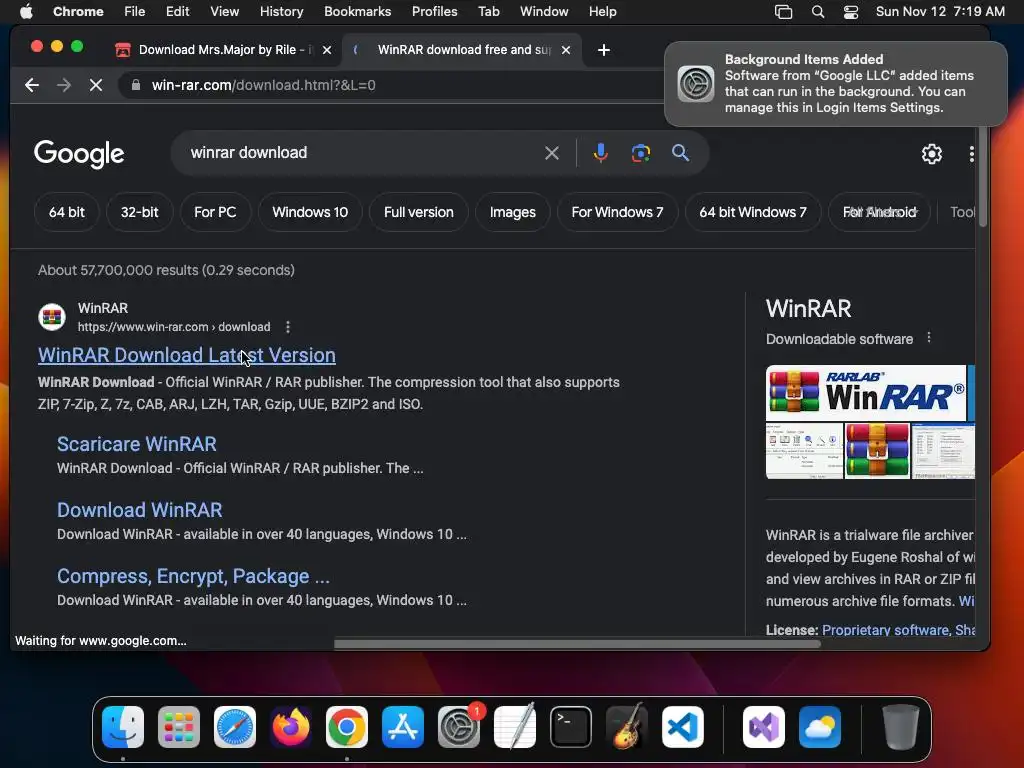This screenshot has width=1024, height=768.
Task: Open the Compress, Encrypt, Package link
Action: point(193,576)
